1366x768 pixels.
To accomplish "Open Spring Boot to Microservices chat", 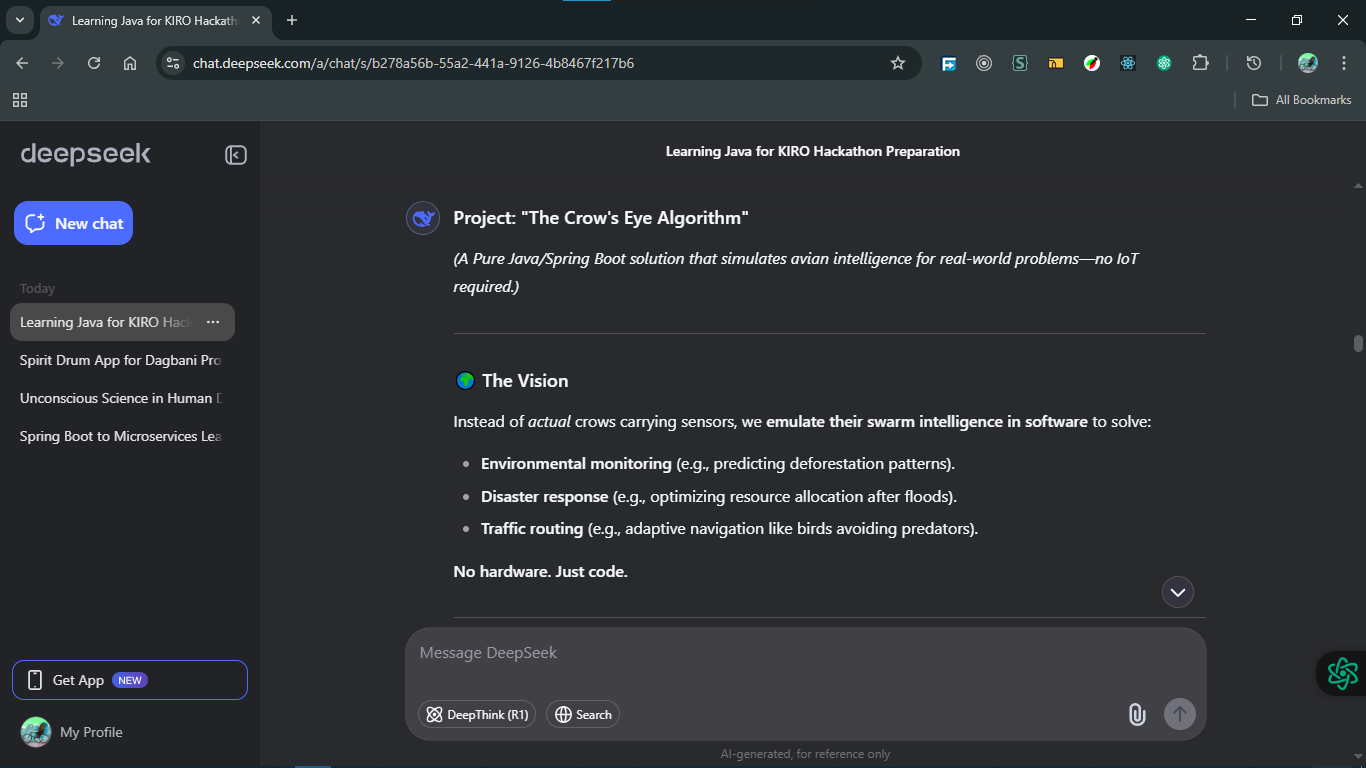I will 122,436.
